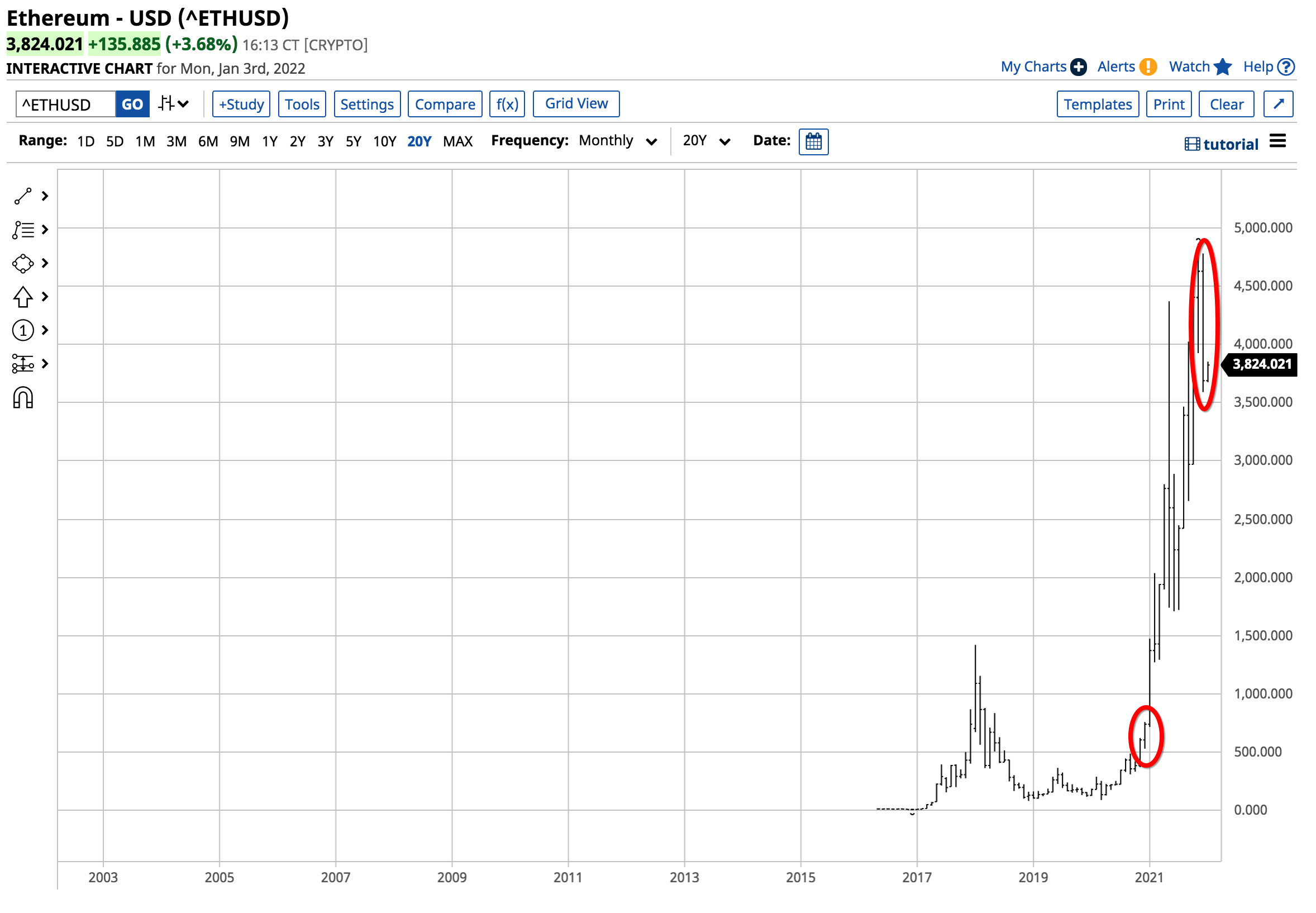Open the Alerts link
The width and height of the screenshot is (1316, 913).
pyautogui.click(x=1116, y=67)
